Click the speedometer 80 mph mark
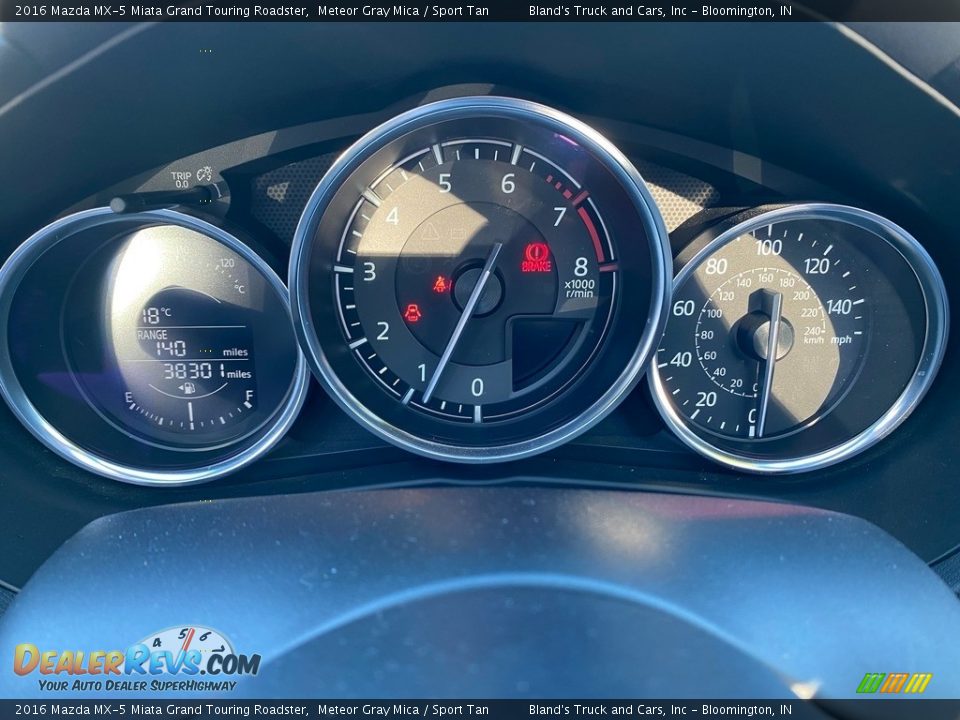 [716, 266]
